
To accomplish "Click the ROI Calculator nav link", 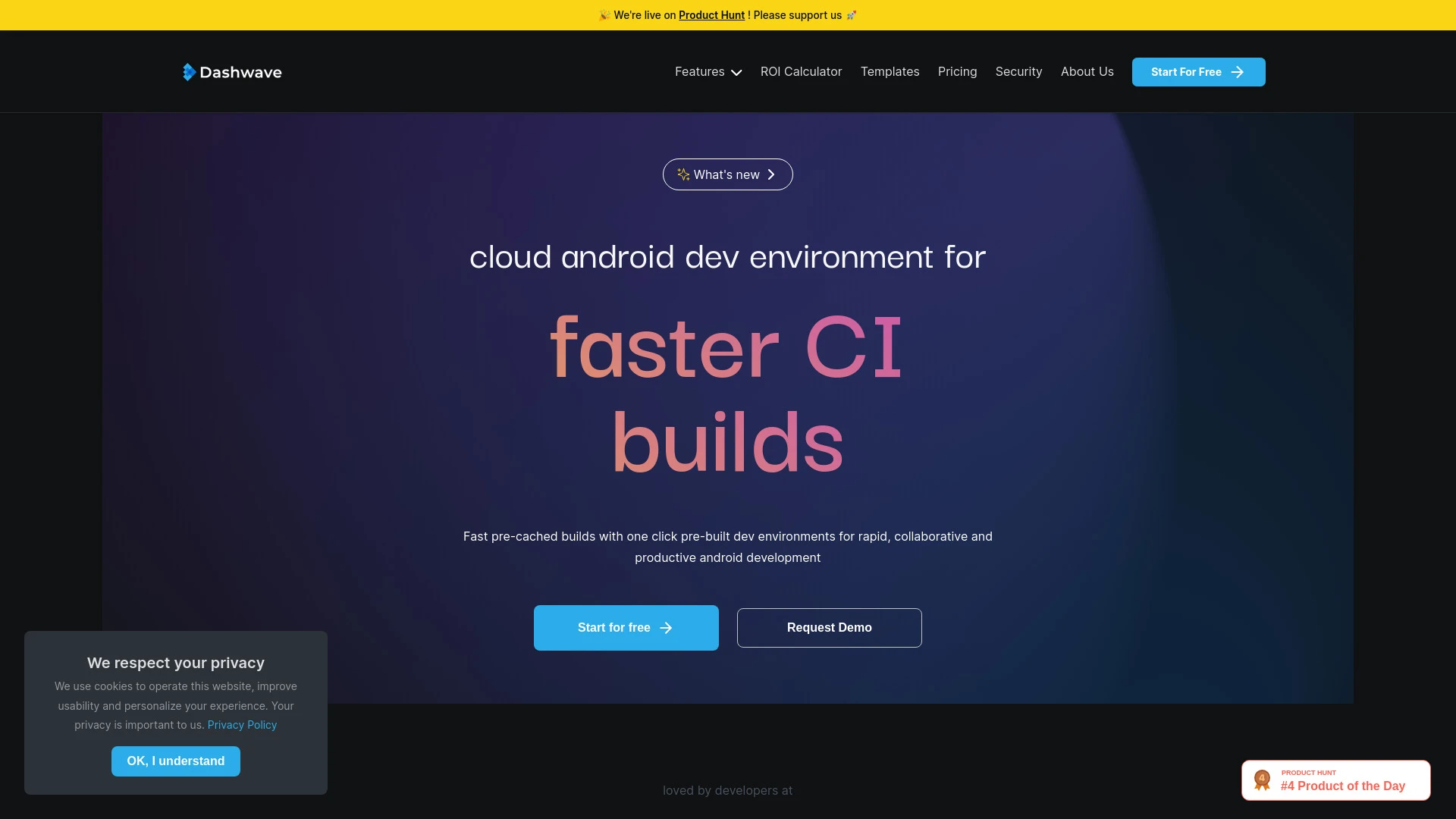I will (801, 71).
